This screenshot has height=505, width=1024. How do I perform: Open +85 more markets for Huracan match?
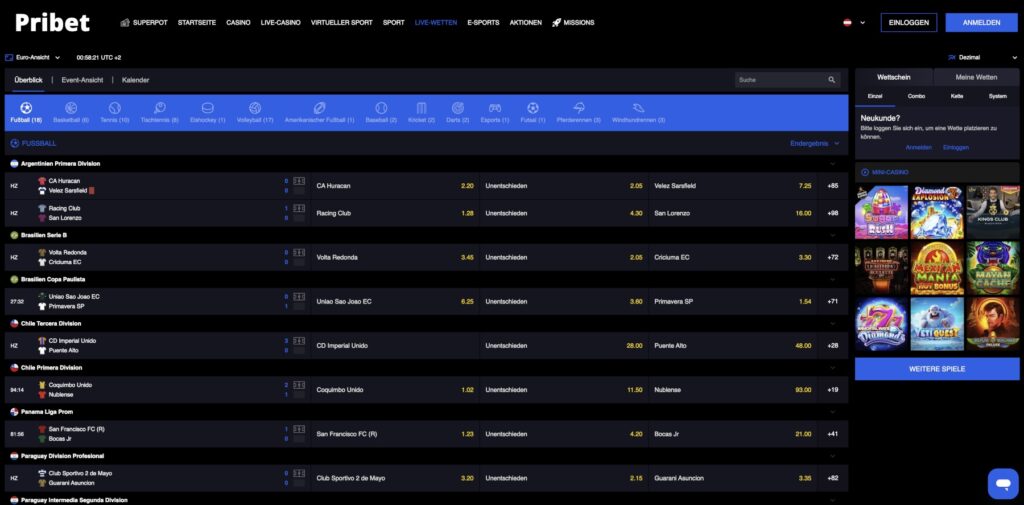[833, 186]
